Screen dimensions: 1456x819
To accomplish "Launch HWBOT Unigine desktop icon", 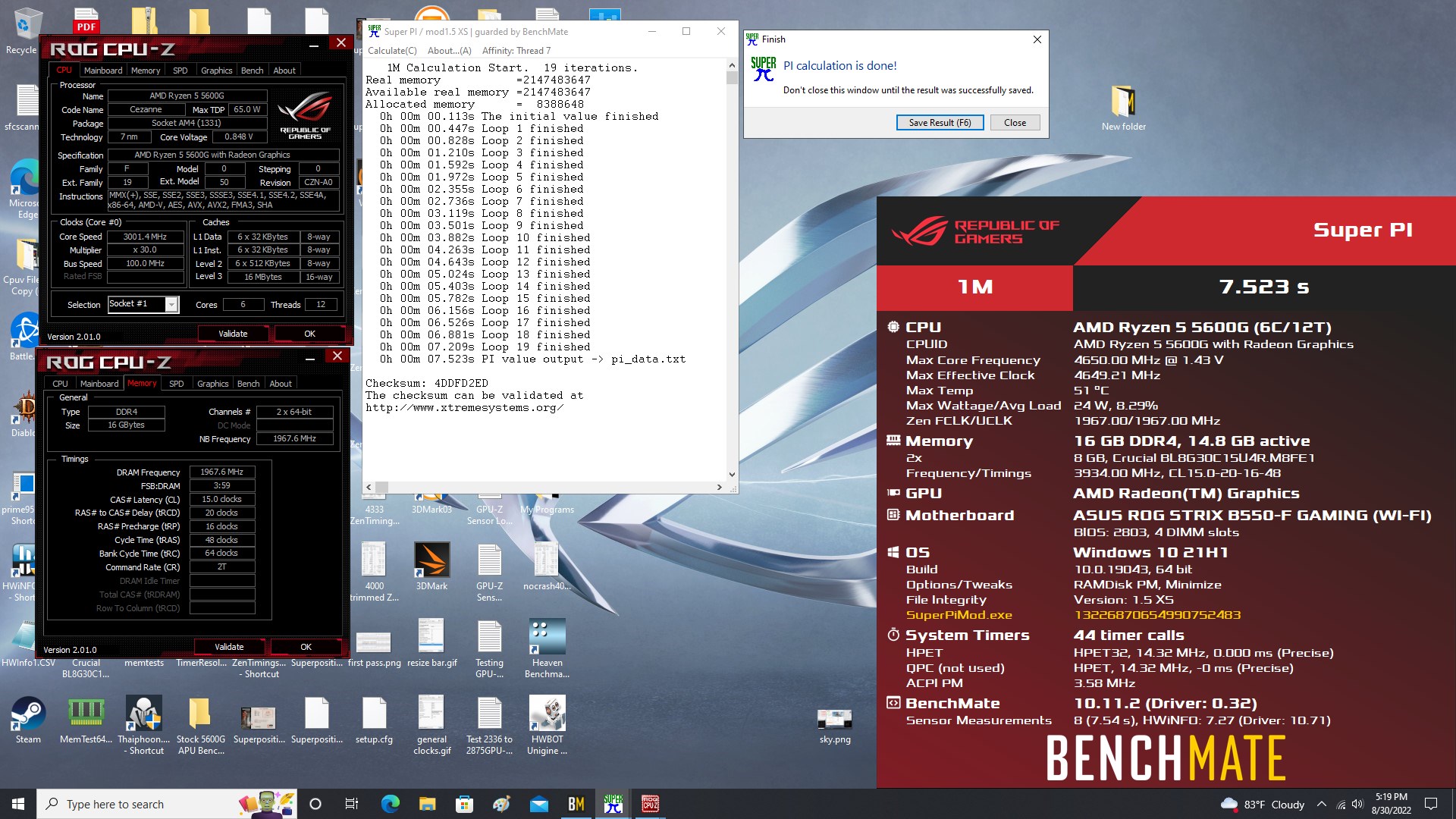I will [547, 726].
